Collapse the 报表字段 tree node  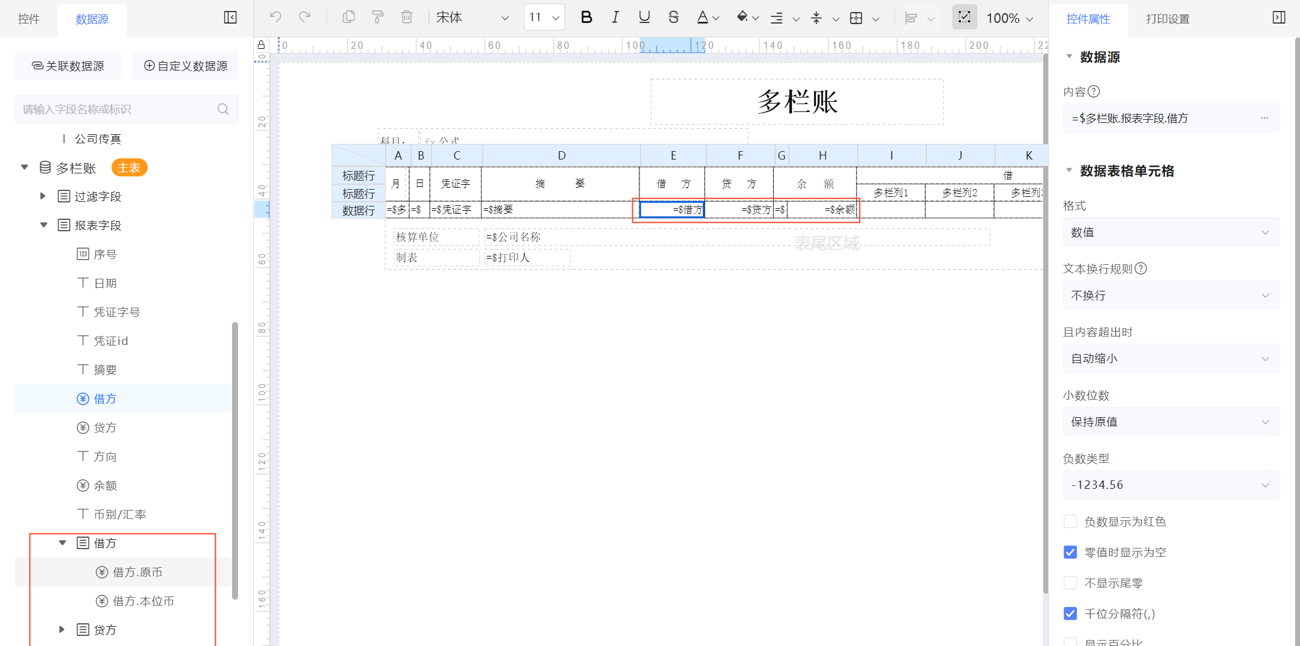[x=43, y=225]
